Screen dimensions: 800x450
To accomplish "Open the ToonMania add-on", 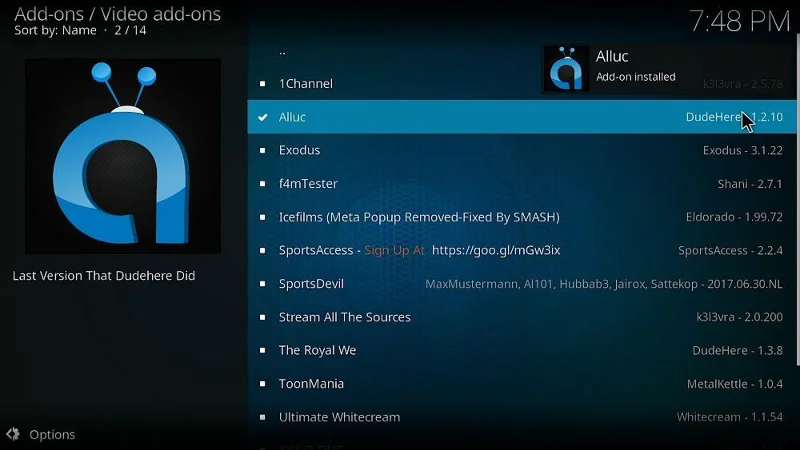I will (521, 384).
